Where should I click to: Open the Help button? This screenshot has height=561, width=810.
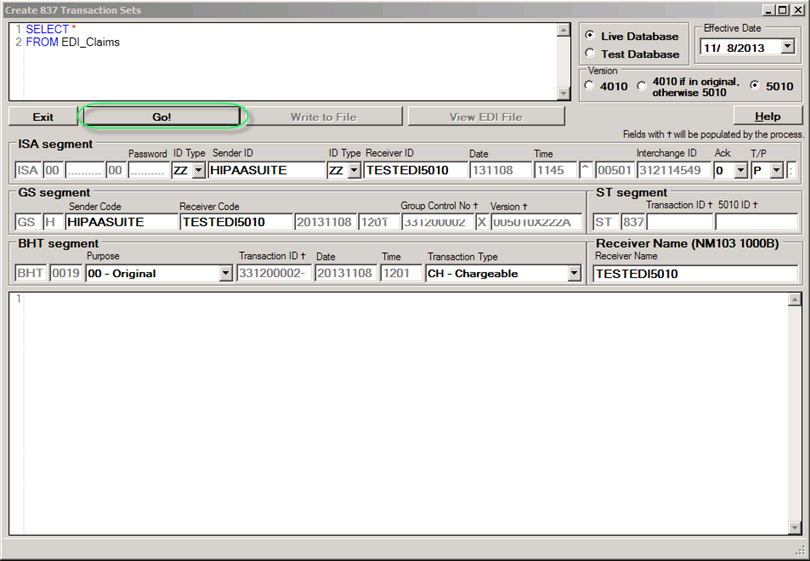[767, 117]
